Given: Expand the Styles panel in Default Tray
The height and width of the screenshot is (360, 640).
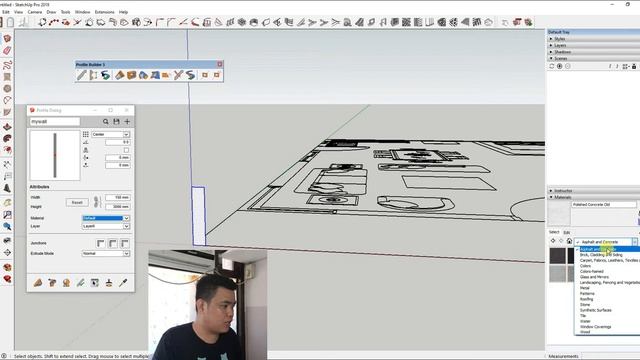Looking at the screenshot, I should [593, 39].
